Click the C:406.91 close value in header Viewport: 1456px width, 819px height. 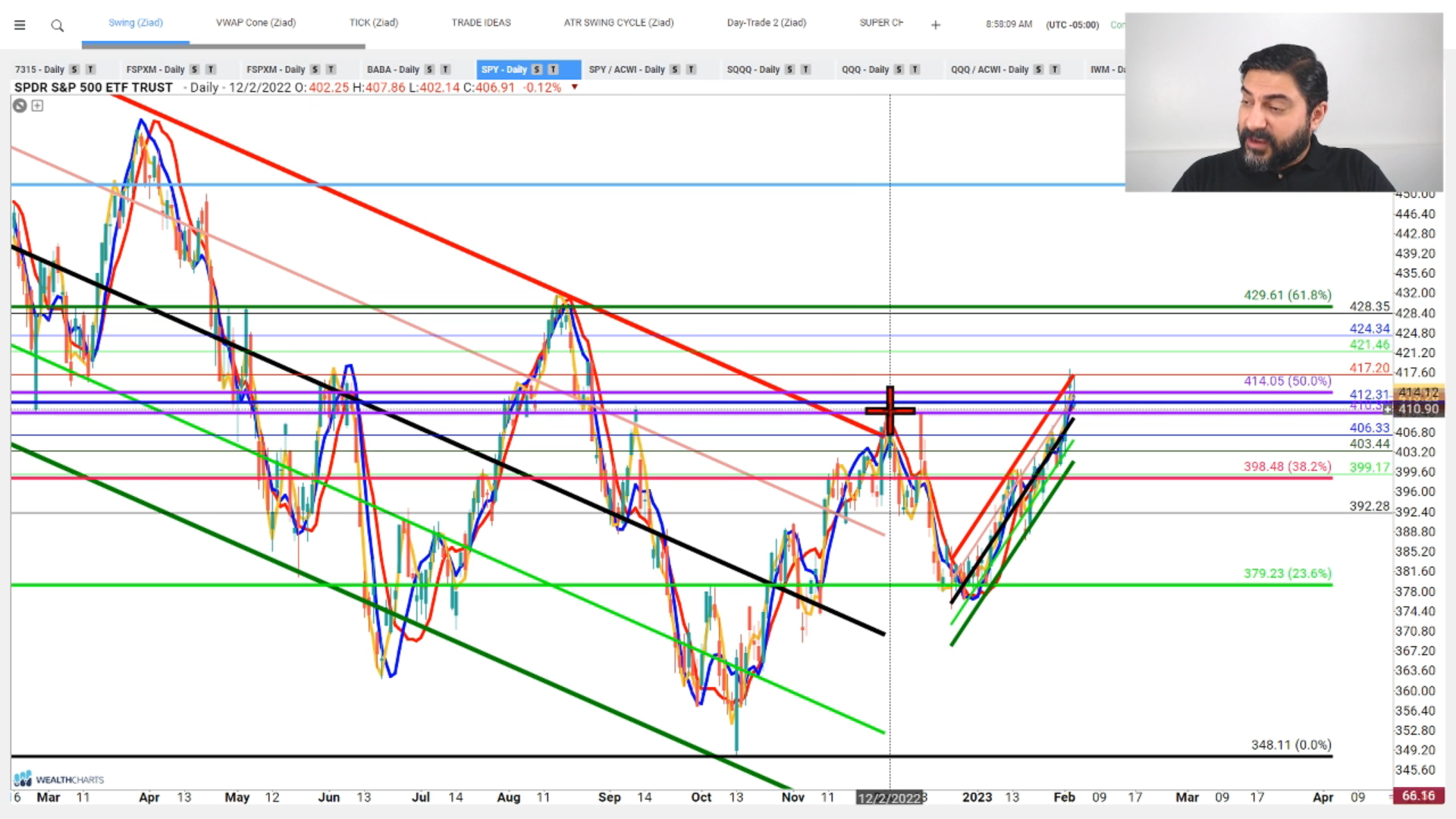(x=489, y=87)
